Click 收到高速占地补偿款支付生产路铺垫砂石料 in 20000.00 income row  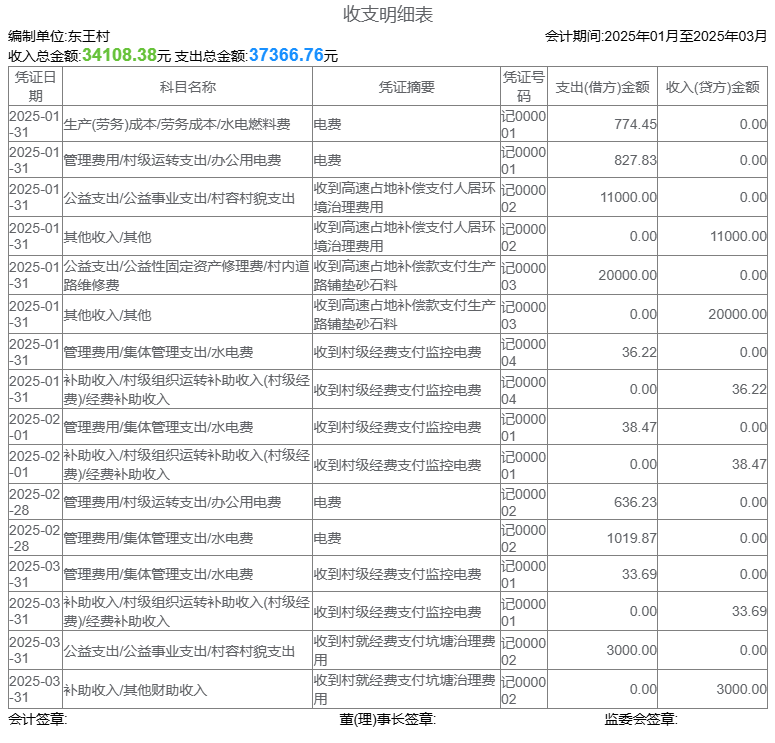pos(404,314)
